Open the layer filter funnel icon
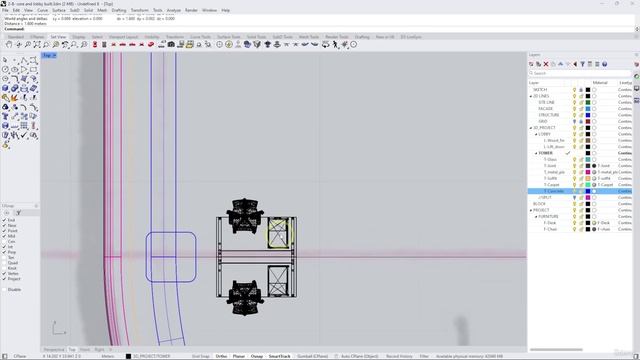 pyautogui.click(x=582, y=64)
